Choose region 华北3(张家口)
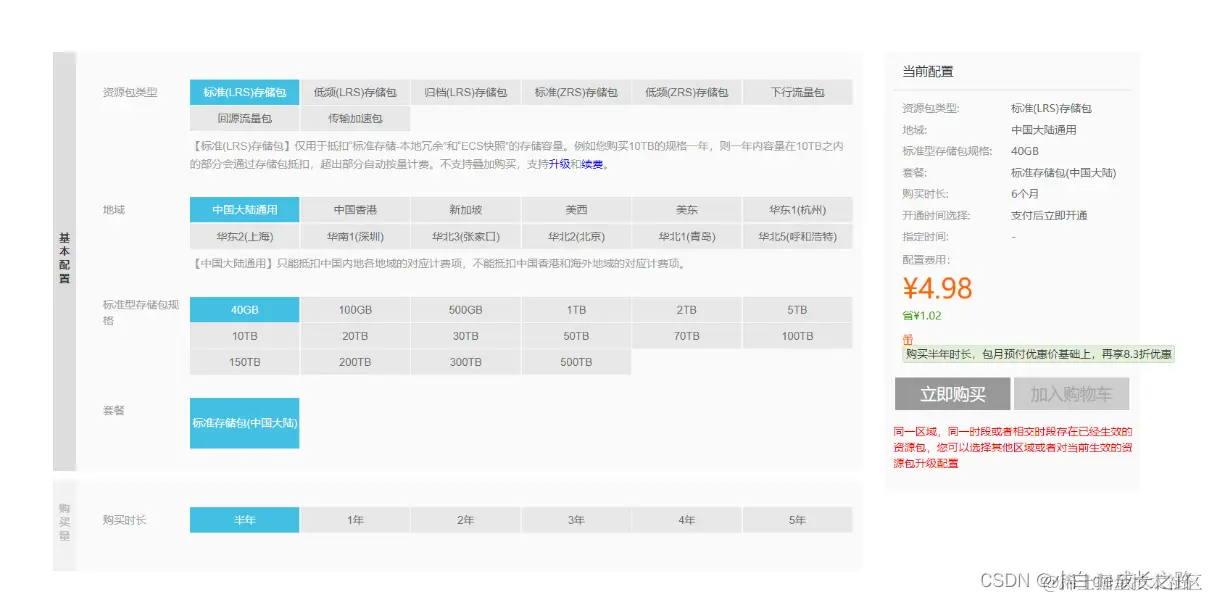The image size is (1209, 599). [x=466, y=237]
